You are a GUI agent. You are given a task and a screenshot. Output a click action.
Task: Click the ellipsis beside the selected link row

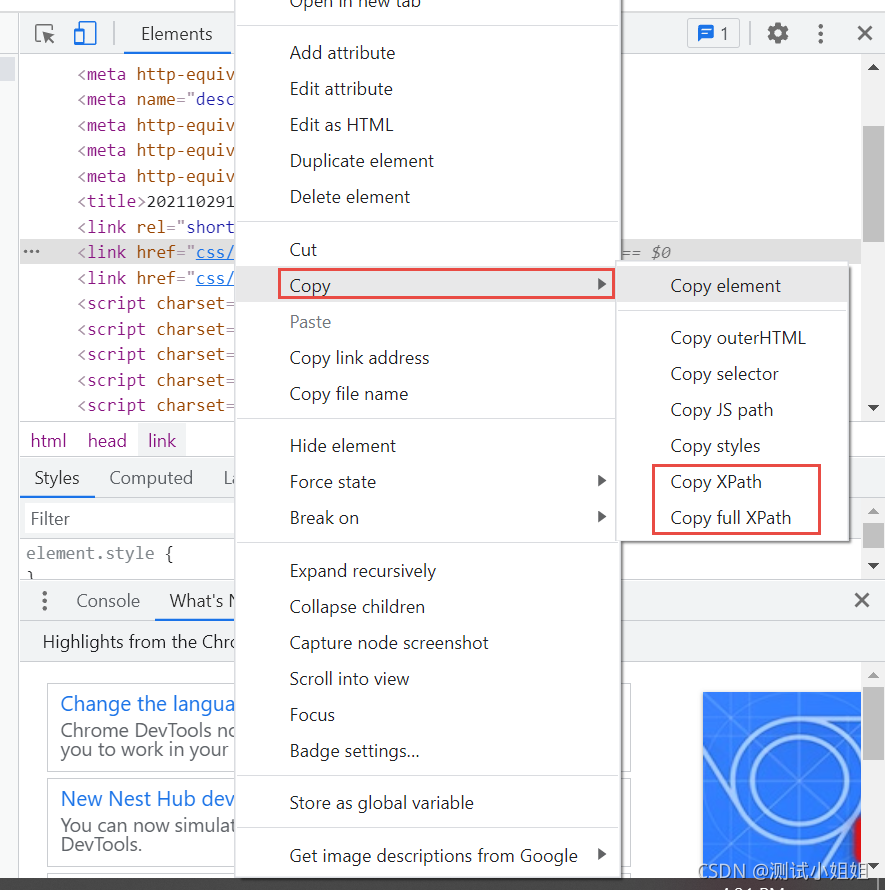pos(32,251)
